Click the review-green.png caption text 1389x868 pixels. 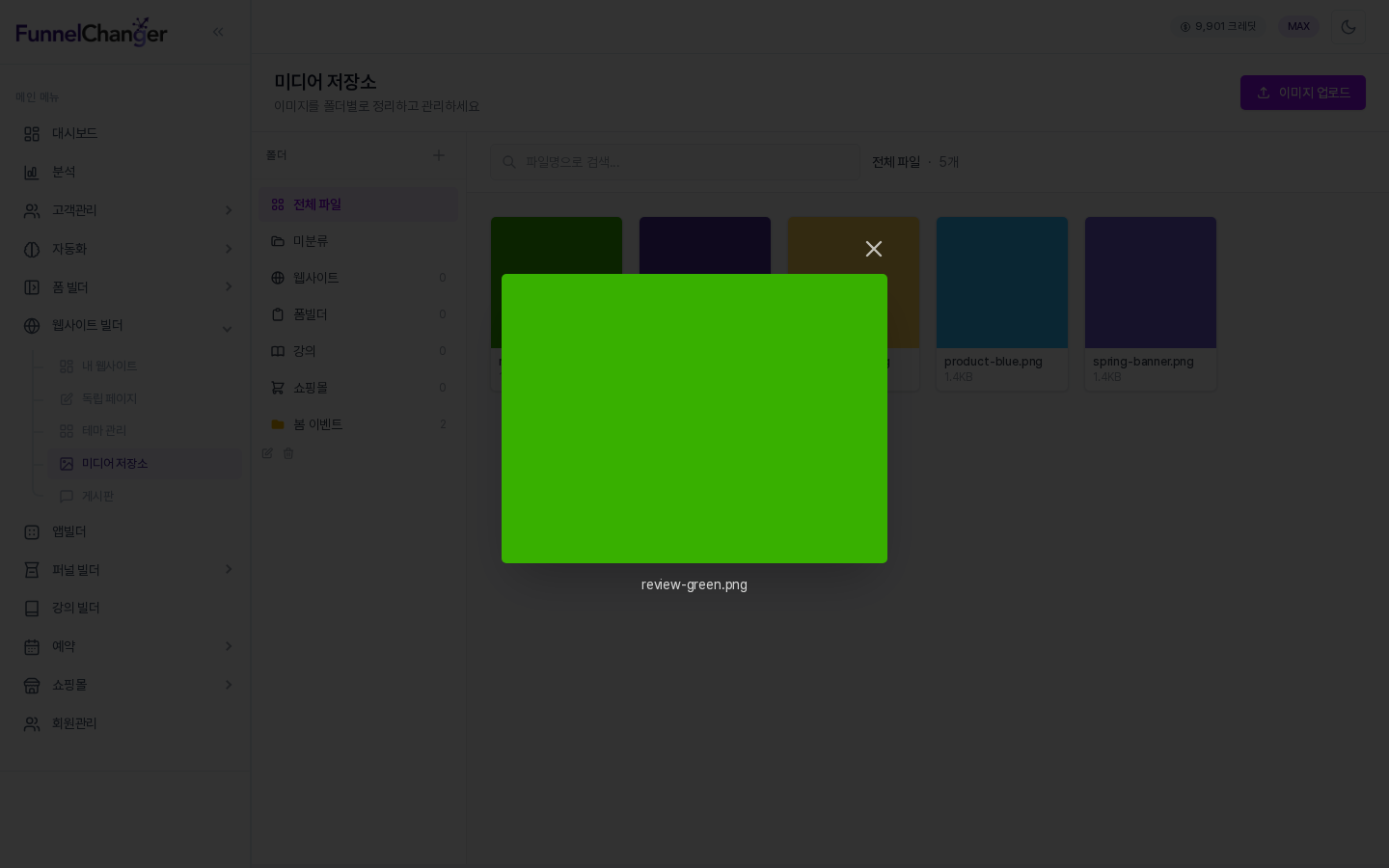point(694,584)
